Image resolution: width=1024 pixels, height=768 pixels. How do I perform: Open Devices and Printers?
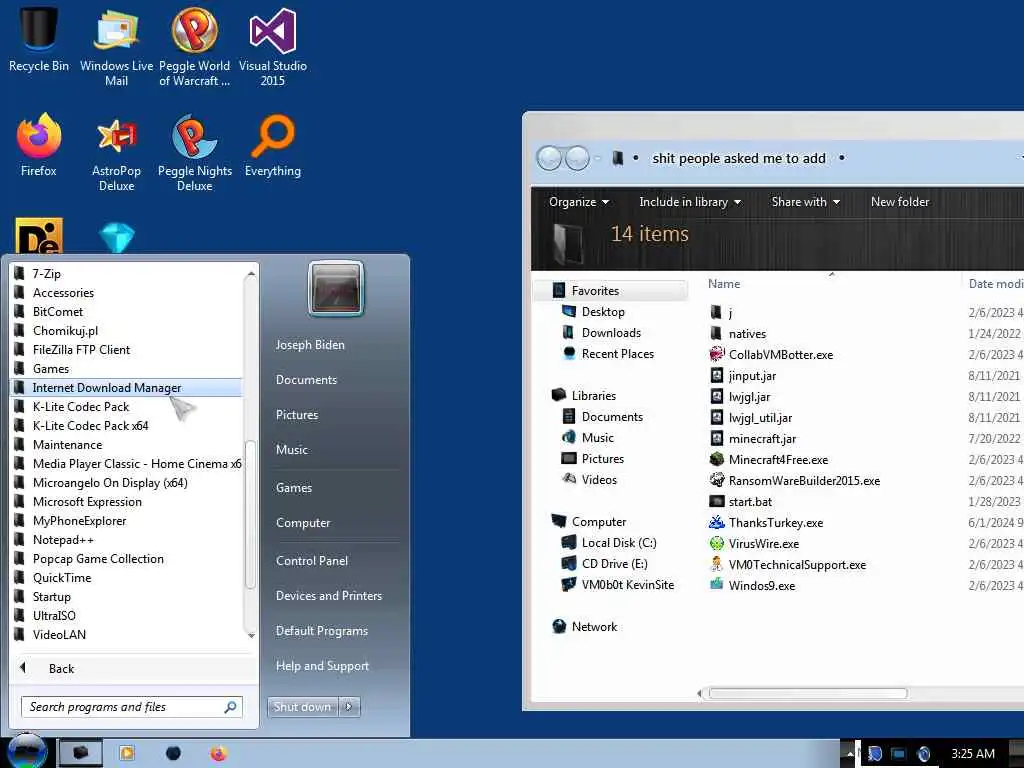point(328,596)
